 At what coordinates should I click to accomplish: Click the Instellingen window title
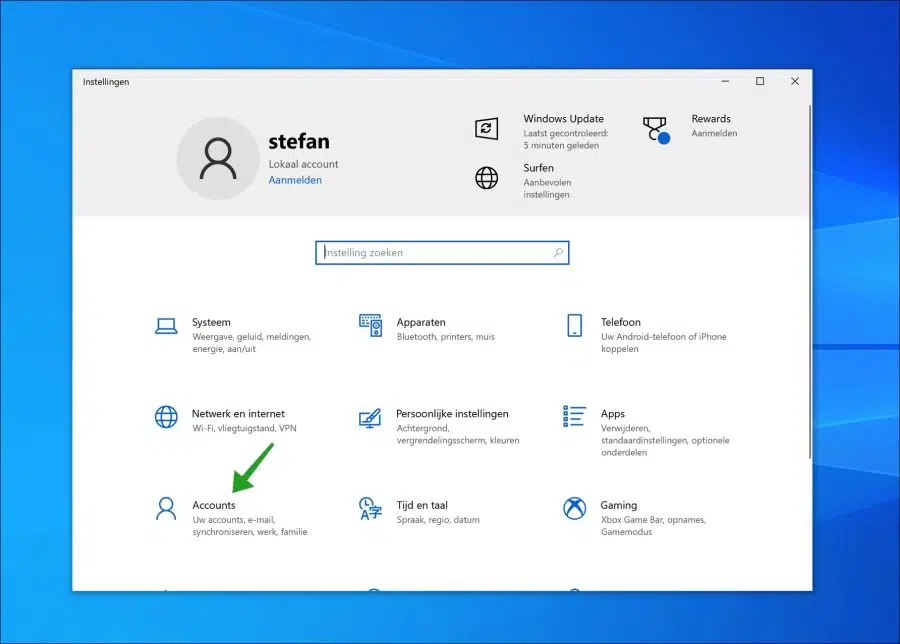(106, 82)
